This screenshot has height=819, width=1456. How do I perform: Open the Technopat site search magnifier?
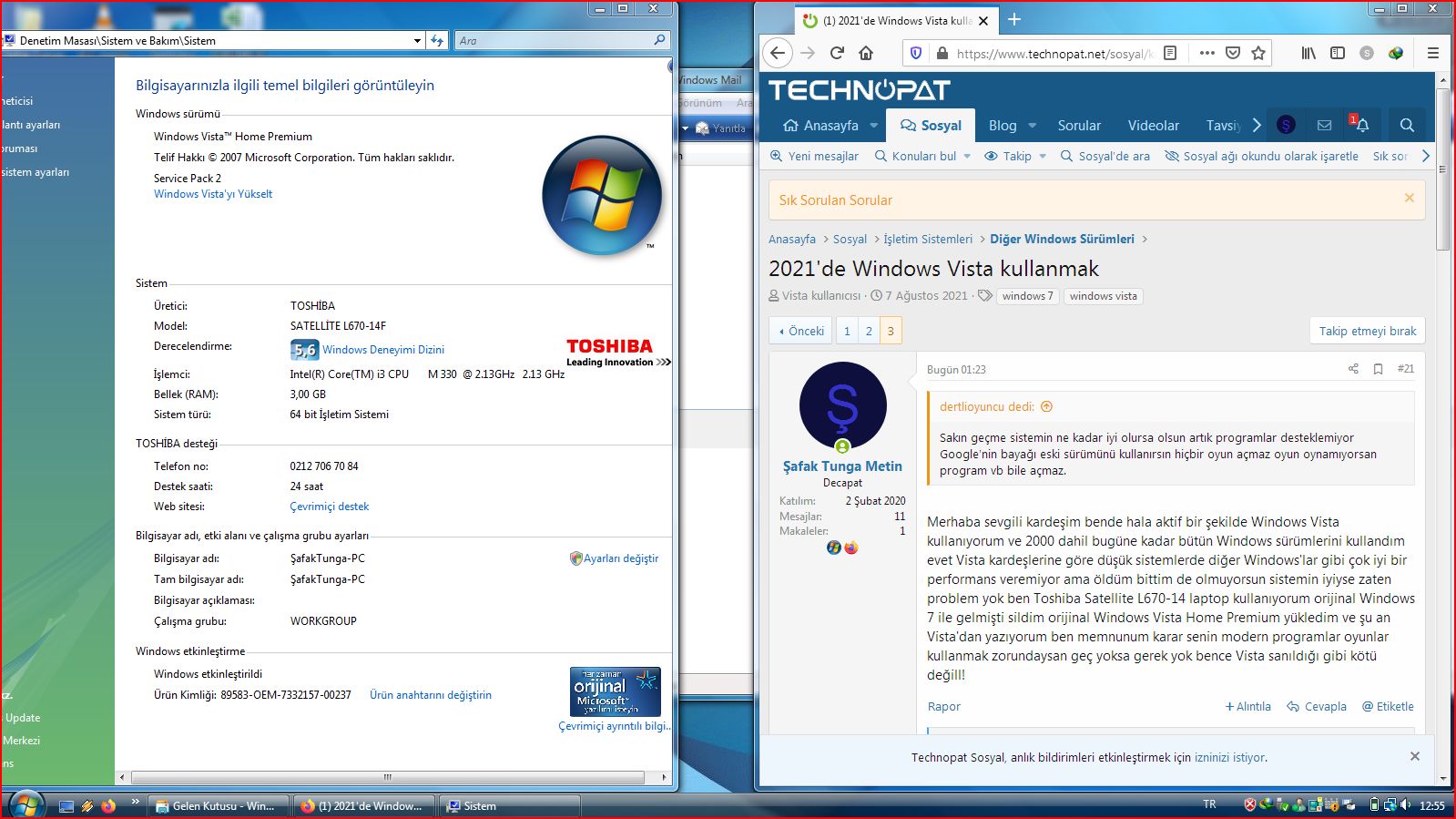(1407, 125)
